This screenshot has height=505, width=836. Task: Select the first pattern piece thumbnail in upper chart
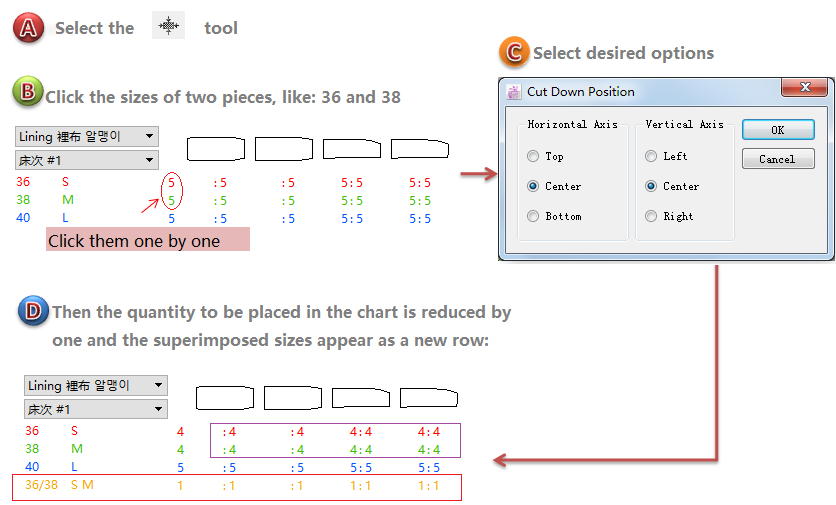click(216, 150)
